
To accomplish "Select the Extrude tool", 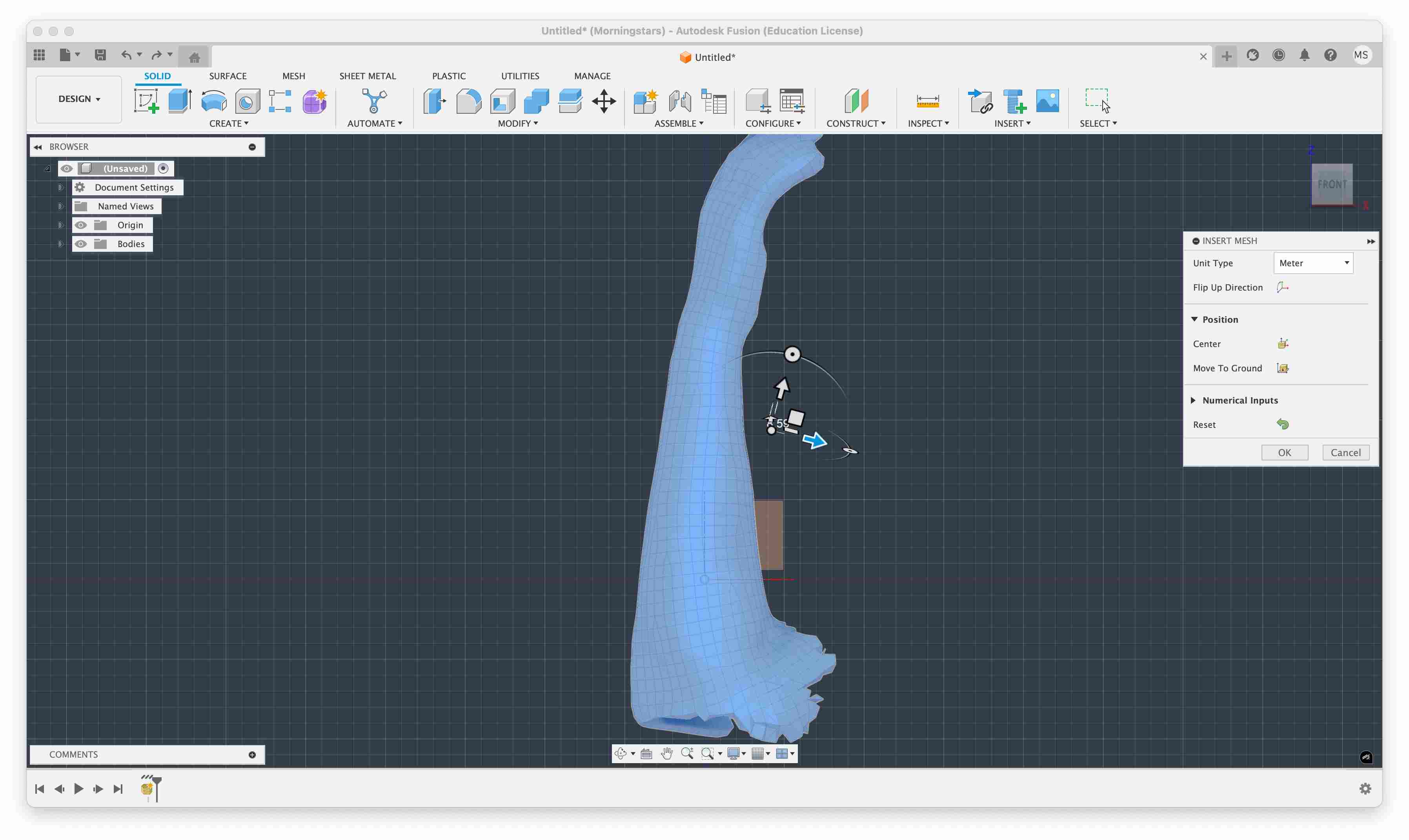I will pyautogui.click(x=180, y=101).
